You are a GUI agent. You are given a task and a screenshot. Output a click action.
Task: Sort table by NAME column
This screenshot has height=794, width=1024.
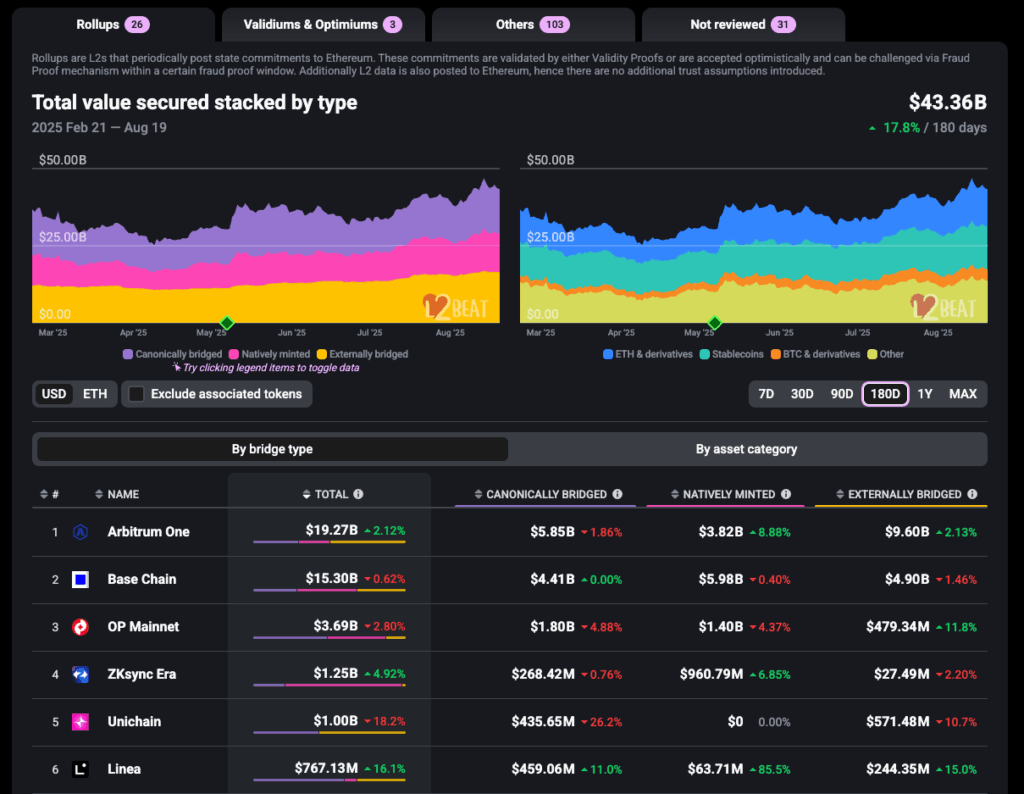point(117,494)
